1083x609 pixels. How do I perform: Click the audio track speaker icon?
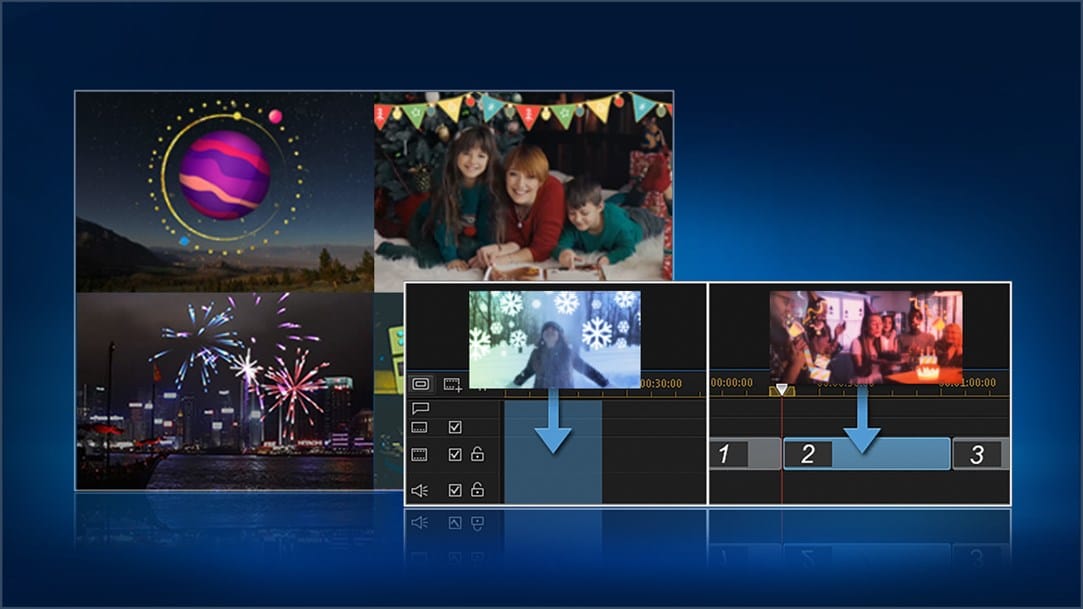(x=420, y=490)
